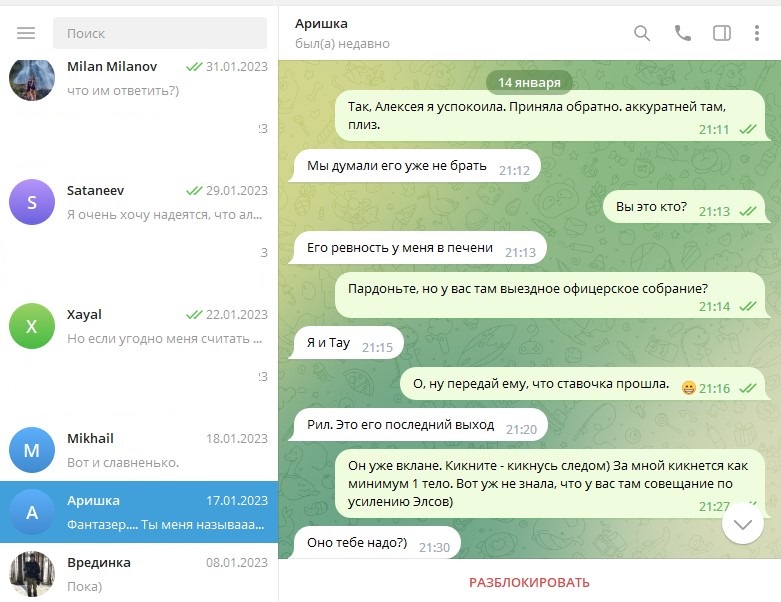Open the three-dot chat options menu
This screenshot has height=602, width=781.
coord(757,33)
